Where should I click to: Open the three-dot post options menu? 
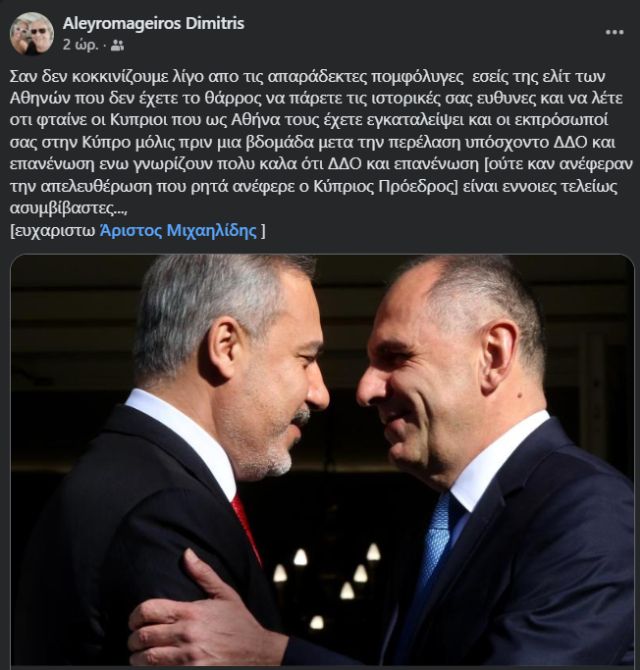click(x=614, y=32)
